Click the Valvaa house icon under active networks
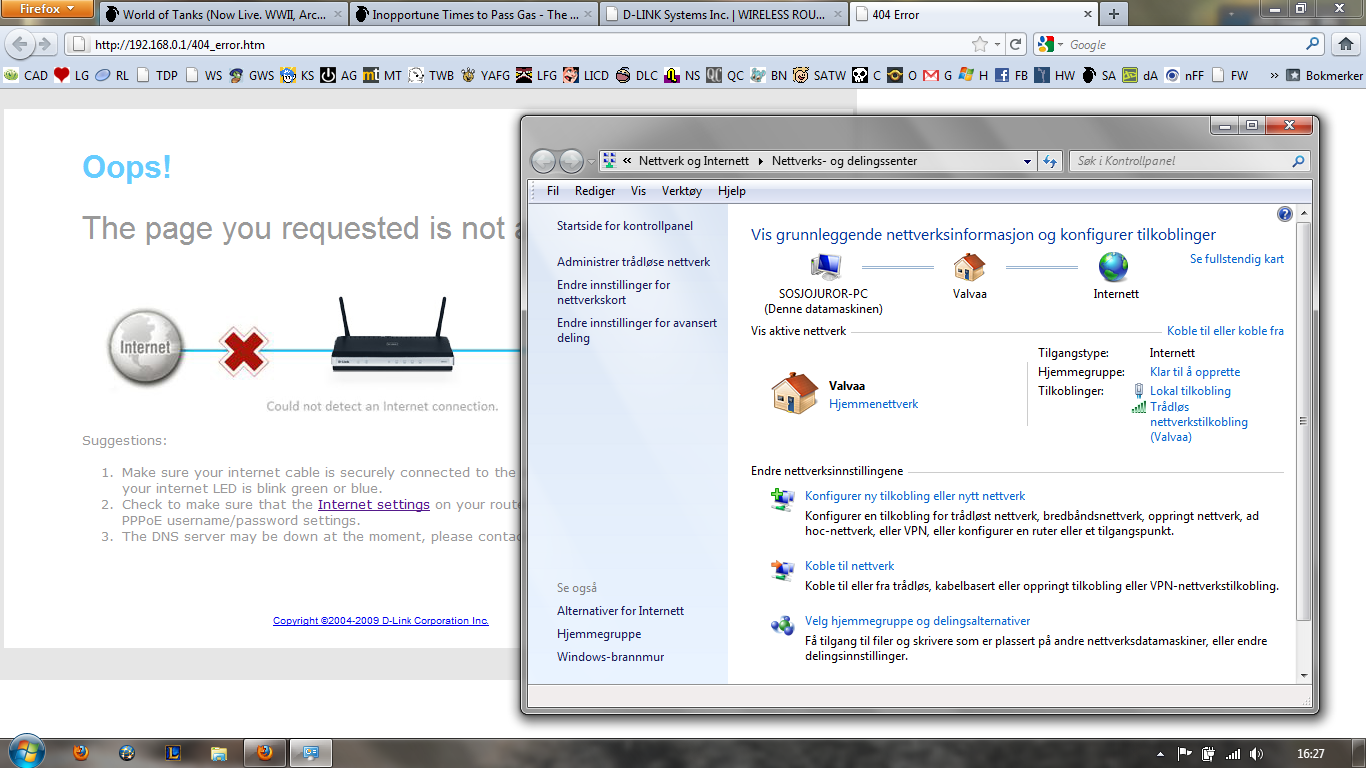Image resolution: width=1366 pixels, height=768 pixels. (x=795, y=393)
